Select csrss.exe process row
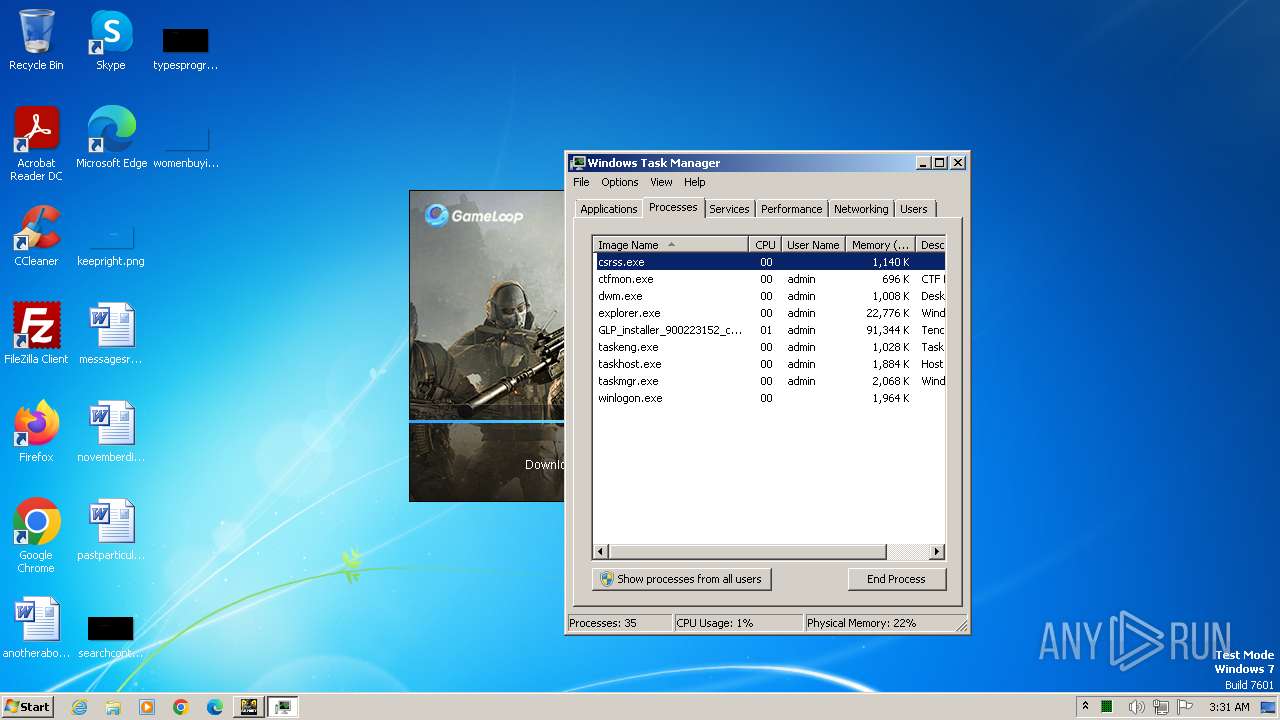This screenshot has height=720, width=1280. pos(769,262)
